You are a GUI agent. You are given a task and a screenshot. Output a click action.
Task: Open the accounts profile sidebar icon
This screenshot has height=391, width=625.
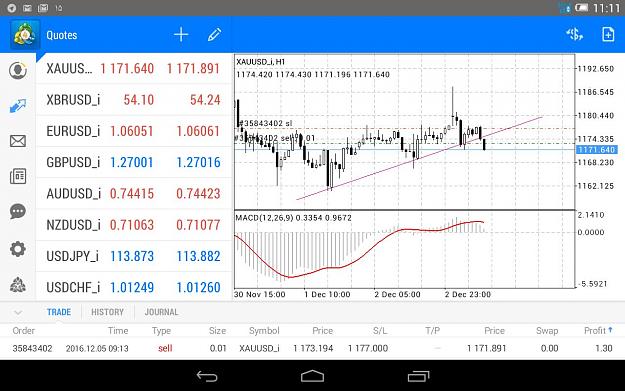[x=18, y=71]
